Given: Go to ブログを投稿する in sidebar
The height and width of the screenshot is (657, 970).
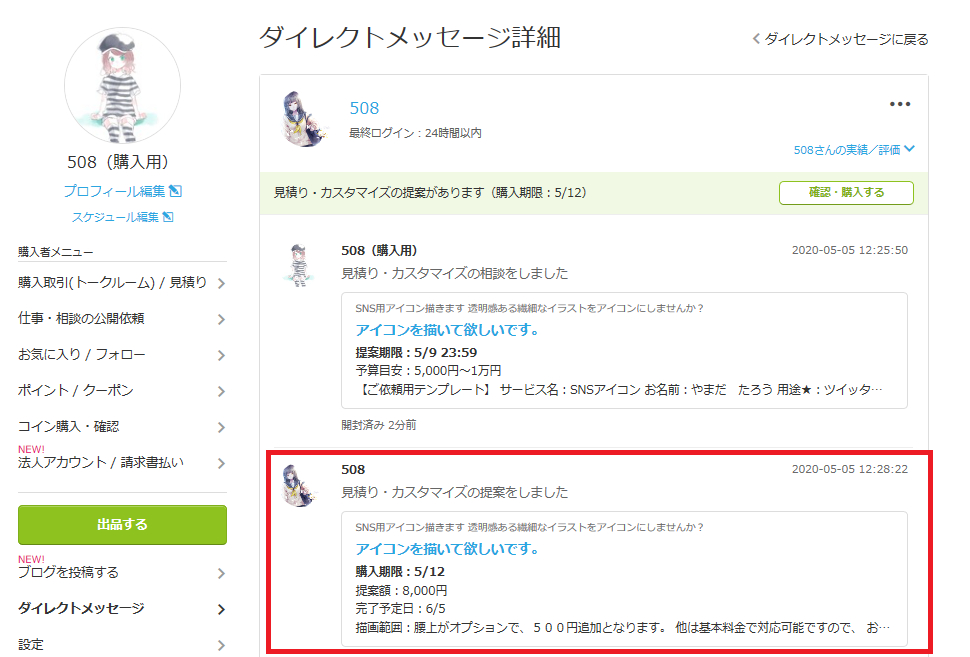Looking at the screenshot, I should tap(122, 572).
